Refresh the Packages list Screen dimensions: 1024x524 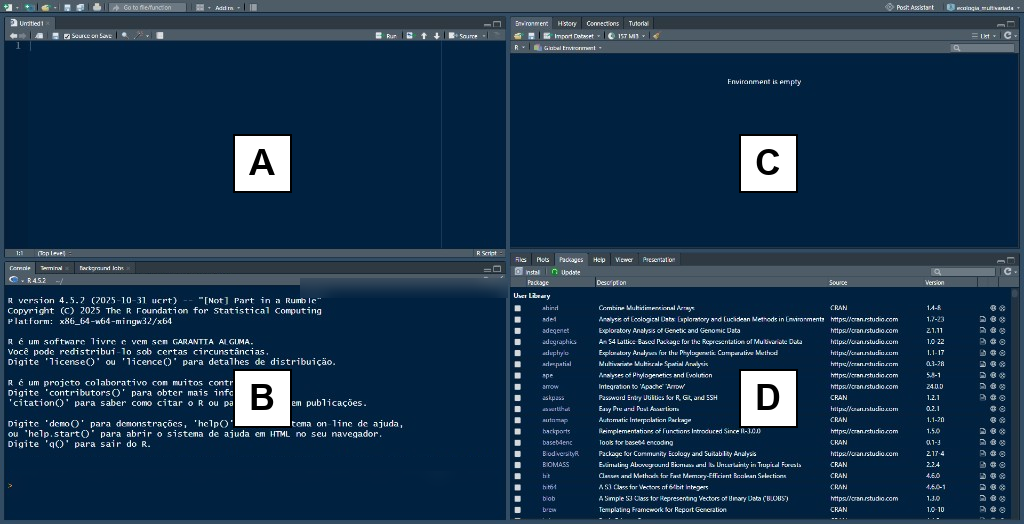click(1008, 271)
